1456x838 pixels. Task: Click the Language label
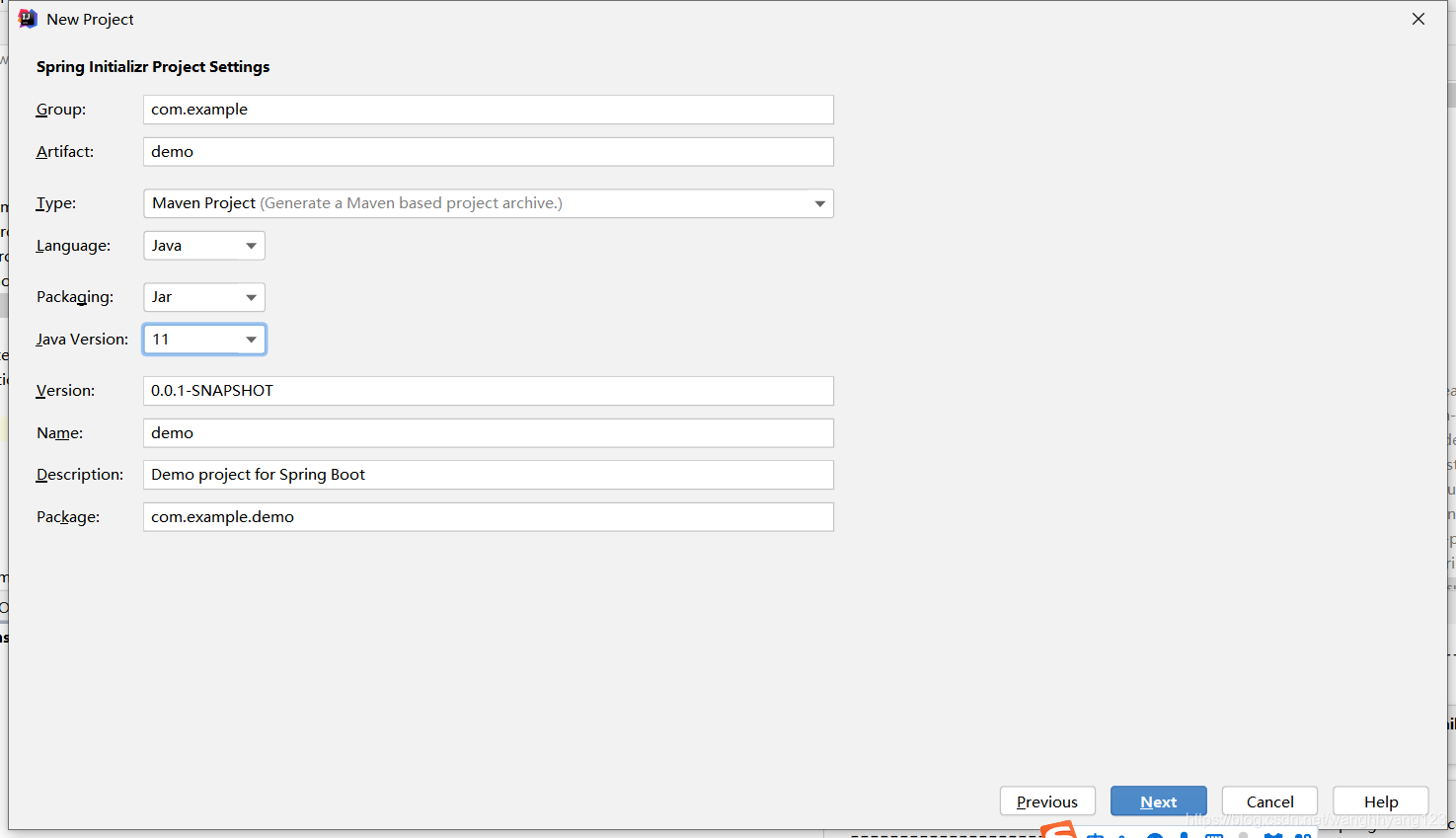(x=73, y=246)
